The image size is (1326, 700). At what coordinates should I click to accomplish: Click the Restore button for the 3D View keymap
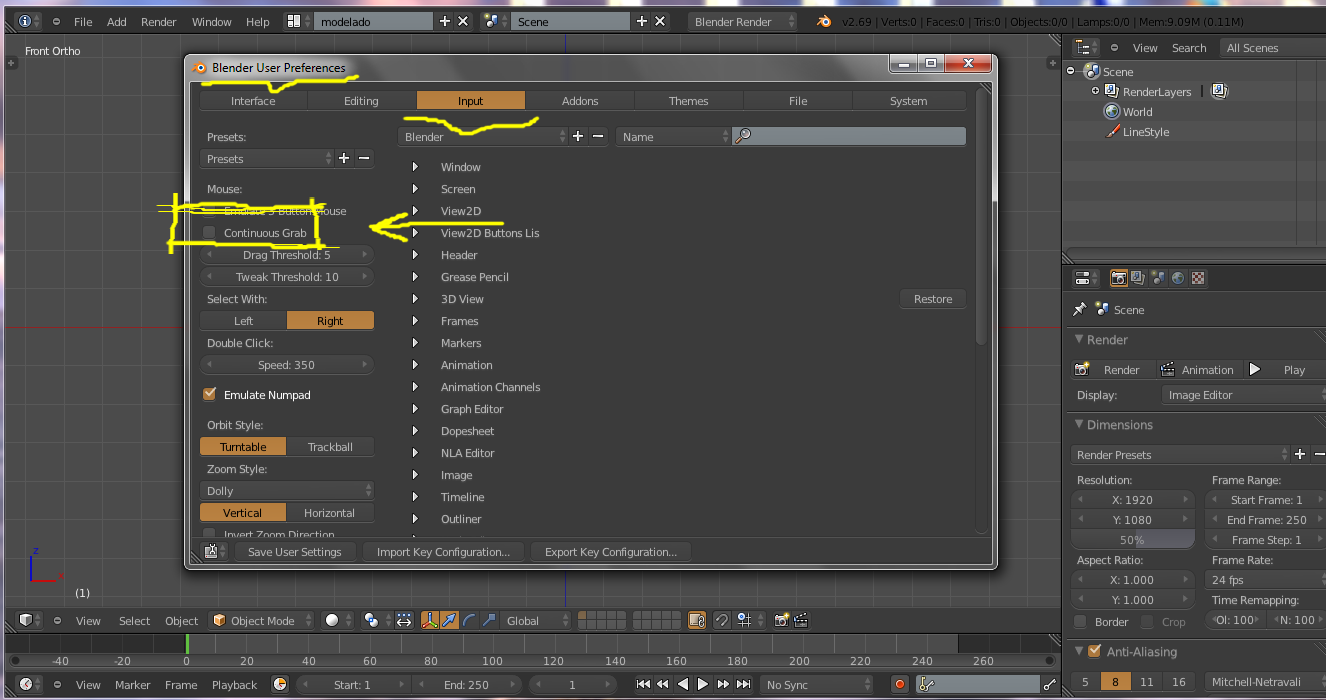pos(933,299)
